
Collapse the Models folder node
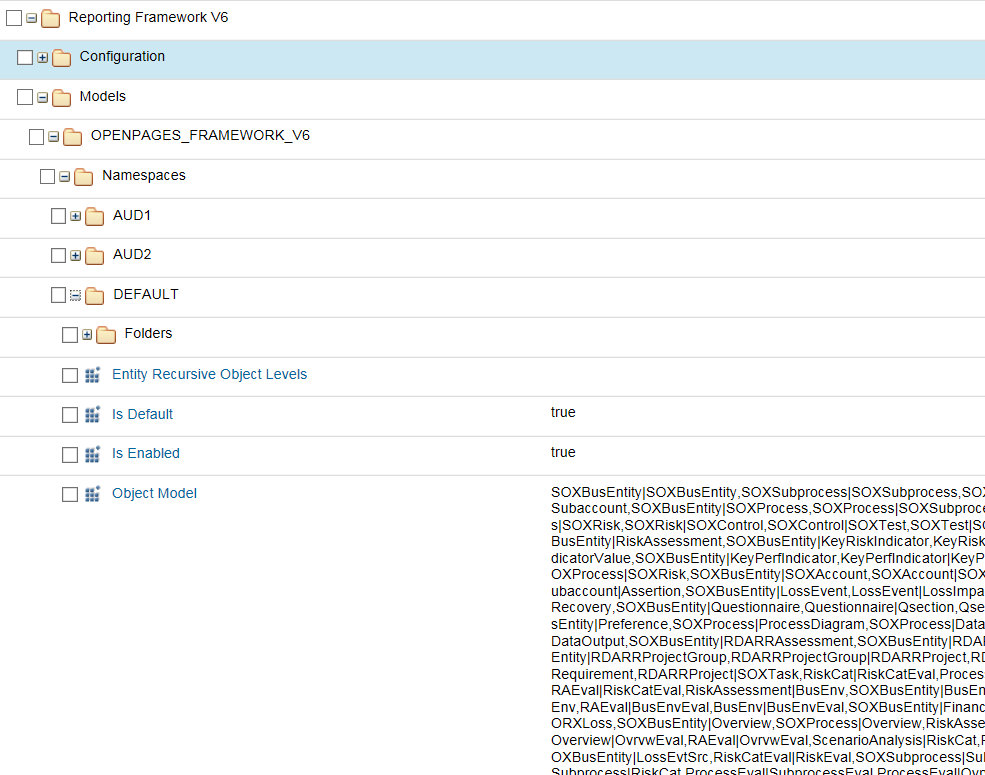(42, 97)
